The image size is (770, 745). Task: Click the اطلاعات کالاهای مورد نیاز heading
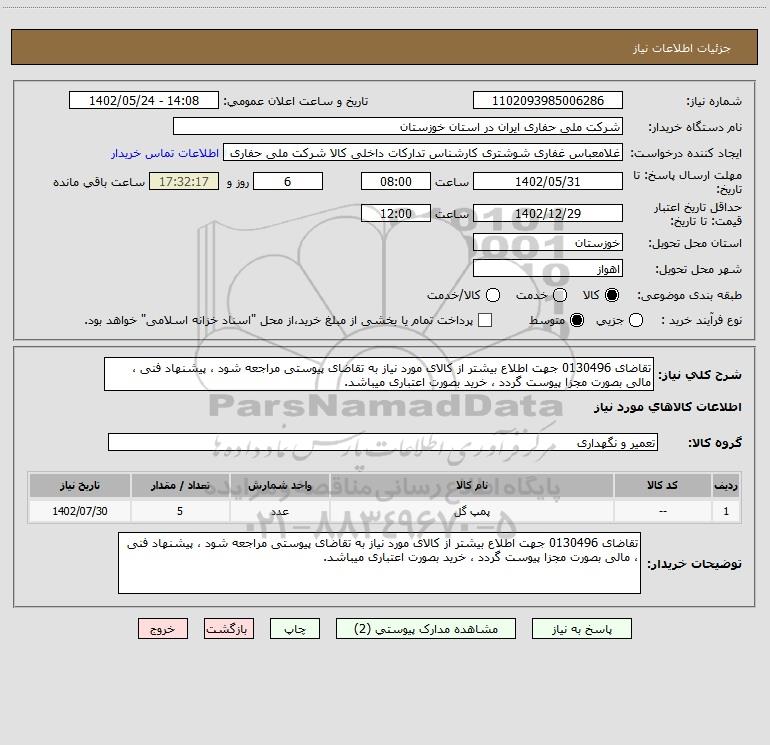click(x=668, y=407)
